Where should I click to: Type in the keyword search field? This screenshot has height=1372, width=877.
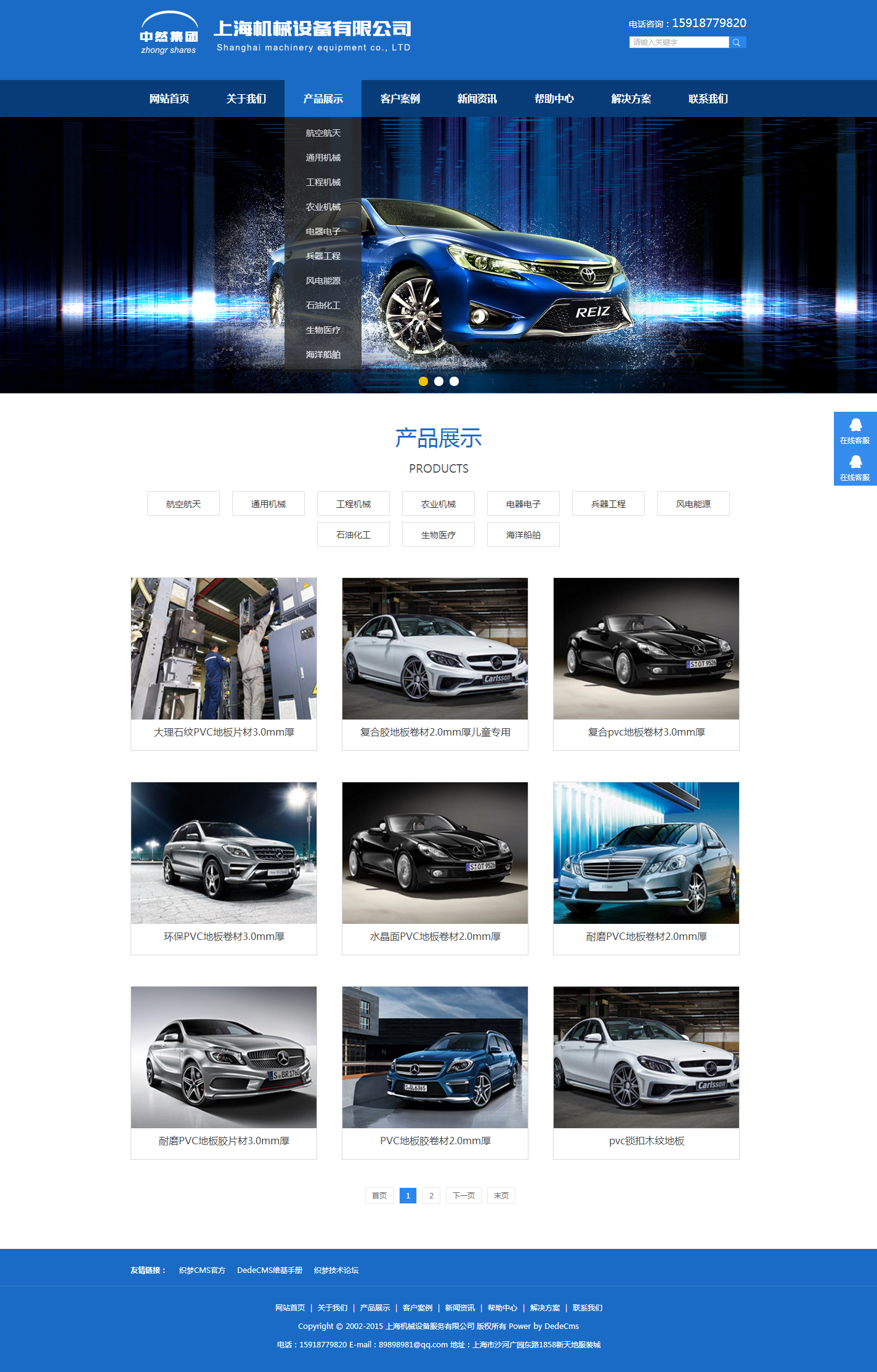click(x=678, y=42)
